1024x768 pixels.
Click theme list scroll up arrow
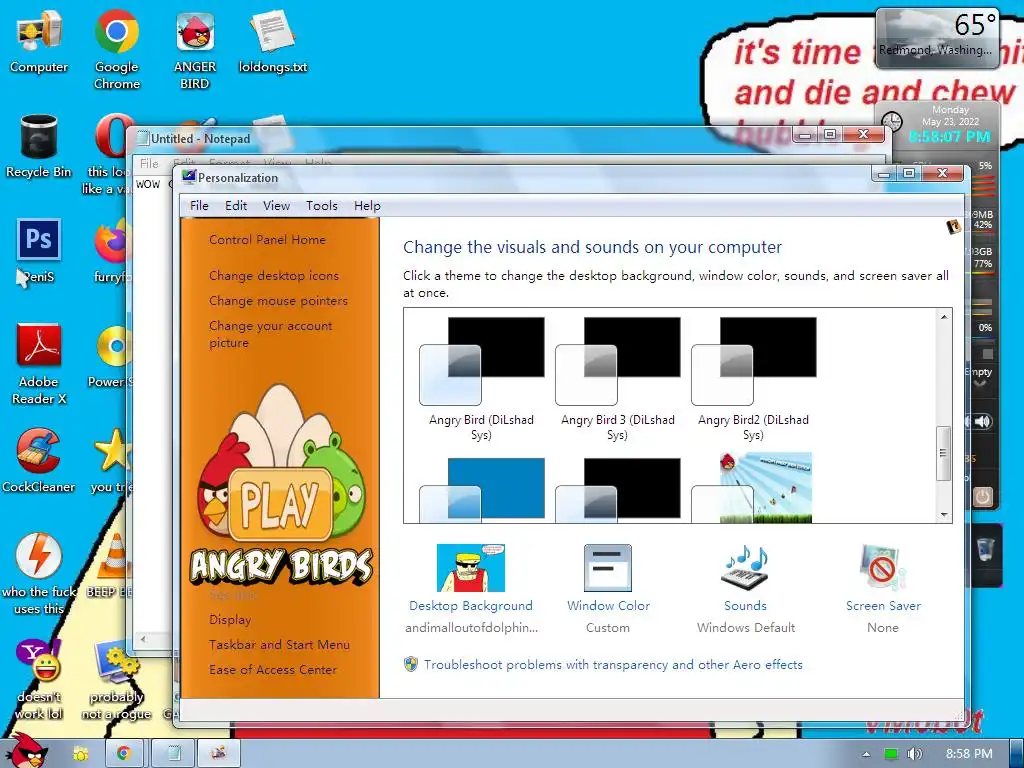(944, 317)
